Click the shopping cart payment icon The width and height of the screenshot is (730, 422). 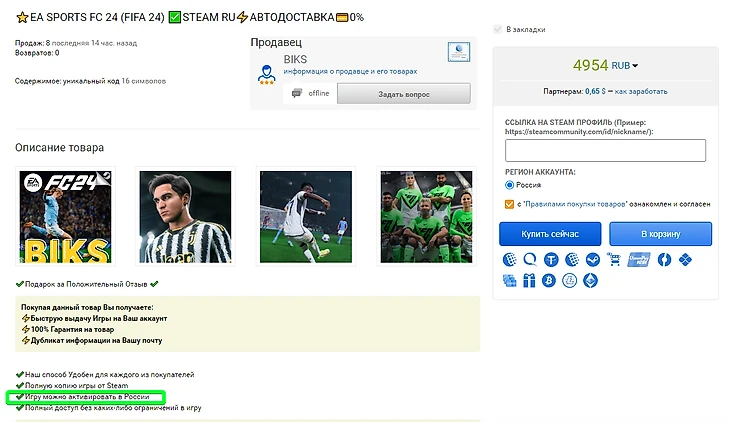[x=614, y=259]
